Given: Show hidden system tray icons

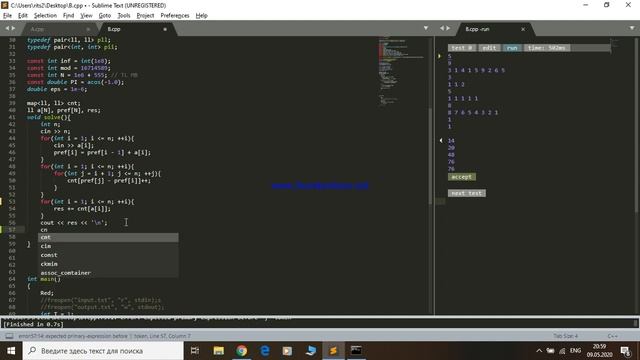Looking at the screenshot, I should click(x=539, y=351).
